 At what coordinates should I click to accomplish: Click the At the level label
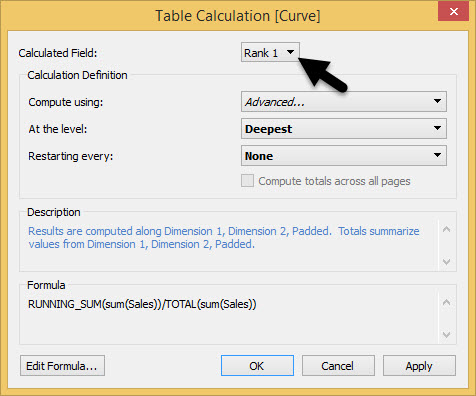tap(58, 129)
